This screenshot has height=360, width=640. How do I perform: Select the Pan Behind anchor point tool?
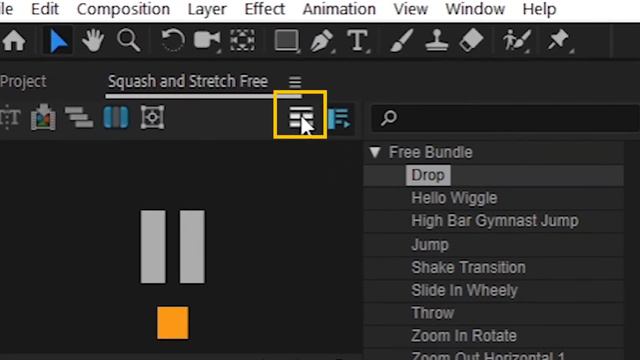(x=242, y=40)
